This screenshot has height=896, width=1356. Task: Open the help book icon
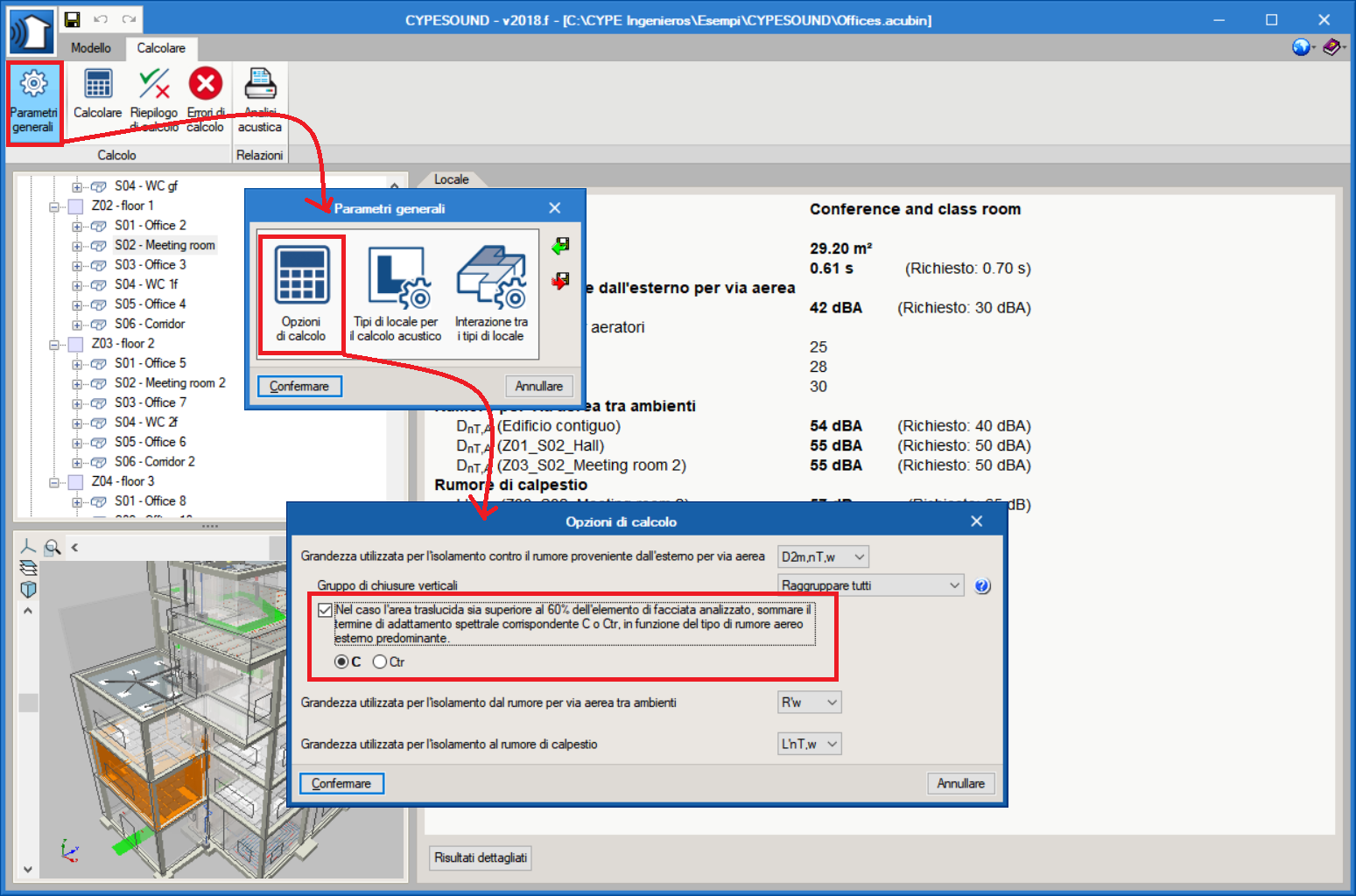coord(1331,47)
